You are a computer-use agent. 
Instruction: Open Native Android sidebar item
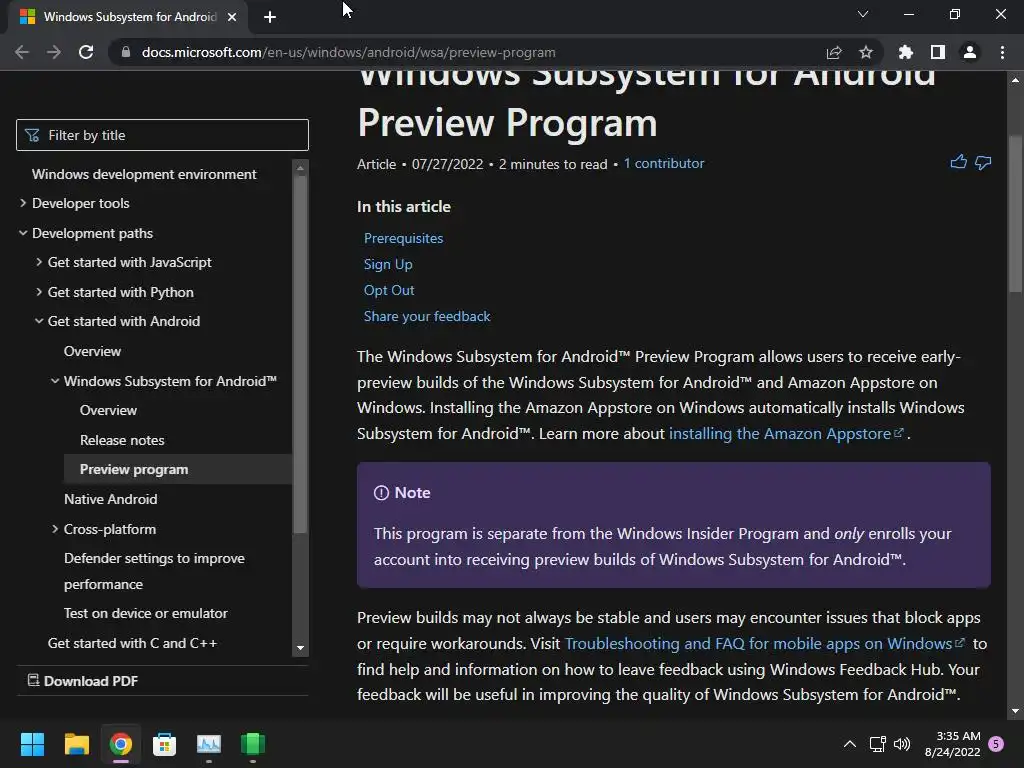pos(110,499)
